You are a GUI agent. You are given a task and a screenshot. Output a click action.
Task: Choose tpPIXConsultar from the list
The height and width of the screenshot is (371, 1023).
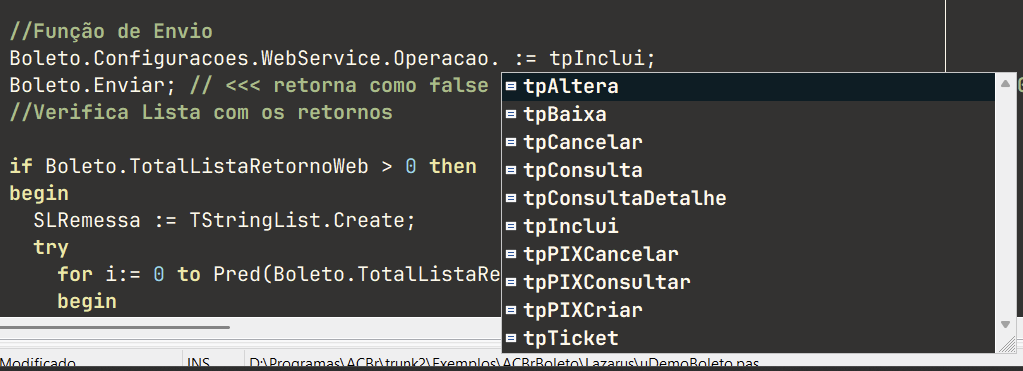(x=749, y=282)
